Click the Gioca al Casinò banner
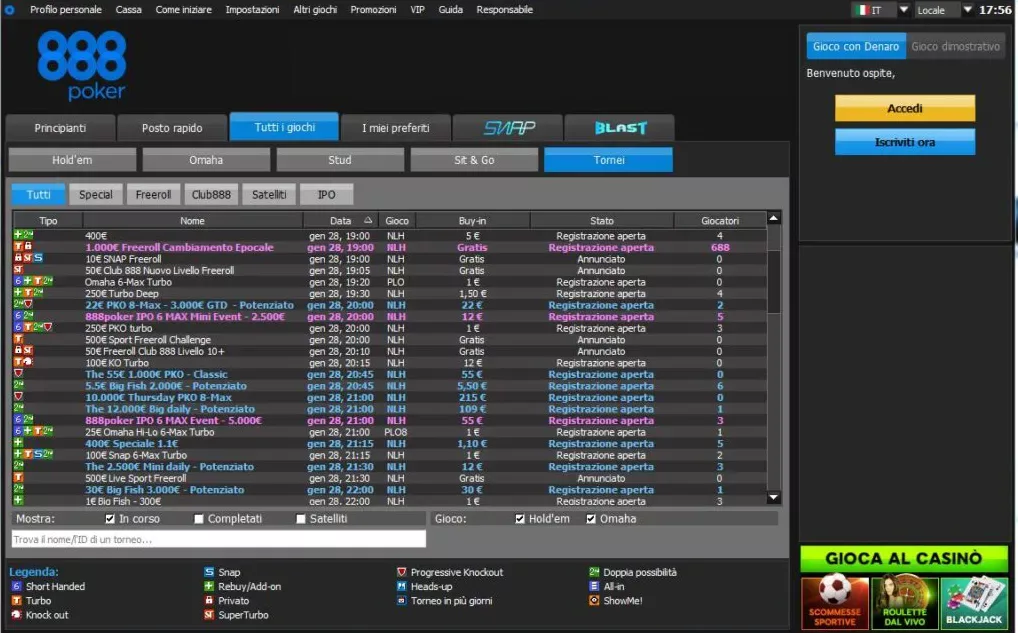The width and height of the screenshot is (1018, 633). pos(904,558)
